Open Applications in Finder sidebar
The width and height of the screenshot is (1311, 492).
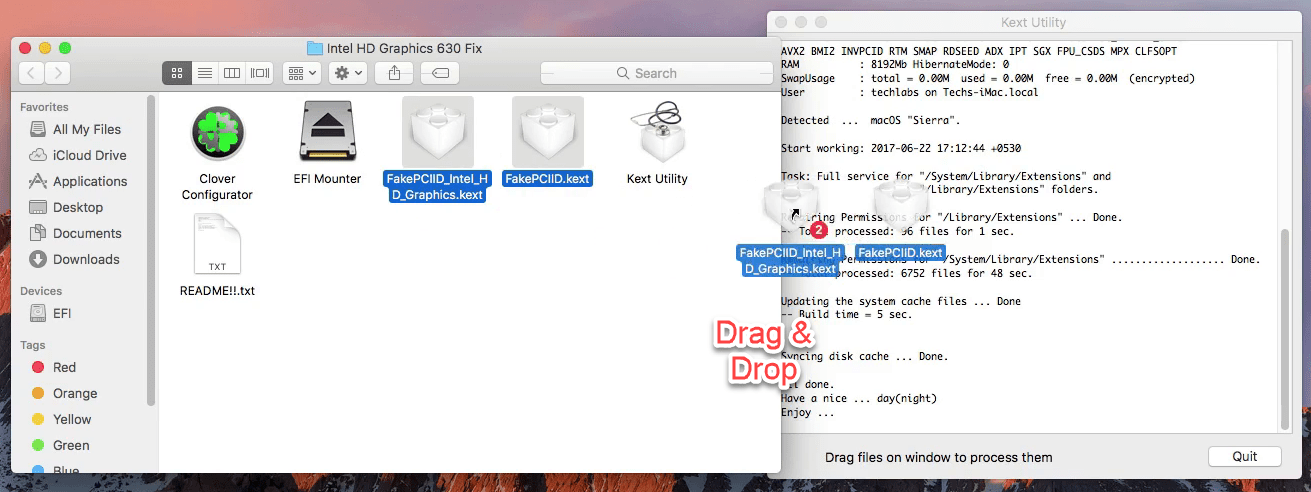(x=79, y=181)
